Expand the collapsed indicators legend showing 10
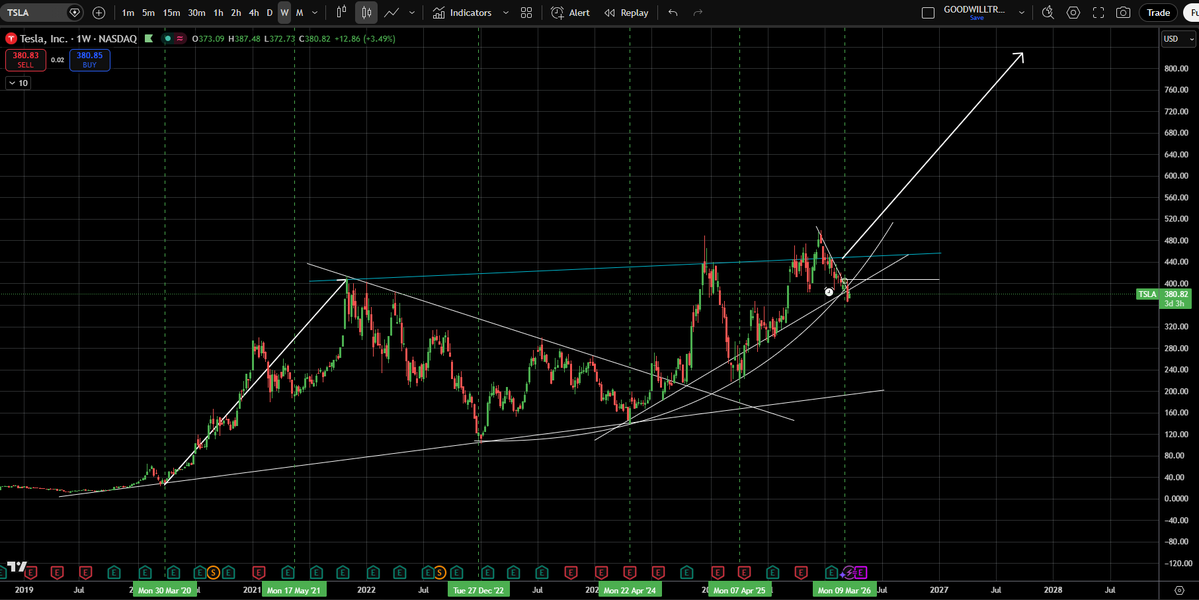Screen dimensions: 1199x600 (x=18, y=83)
